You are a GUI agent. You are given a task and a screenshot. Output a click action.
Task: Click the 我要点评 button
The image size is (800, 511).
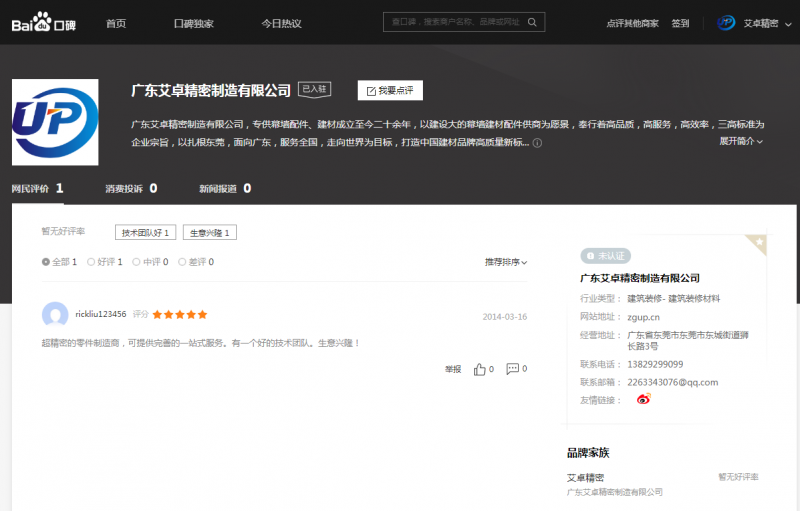pos(390,90)
